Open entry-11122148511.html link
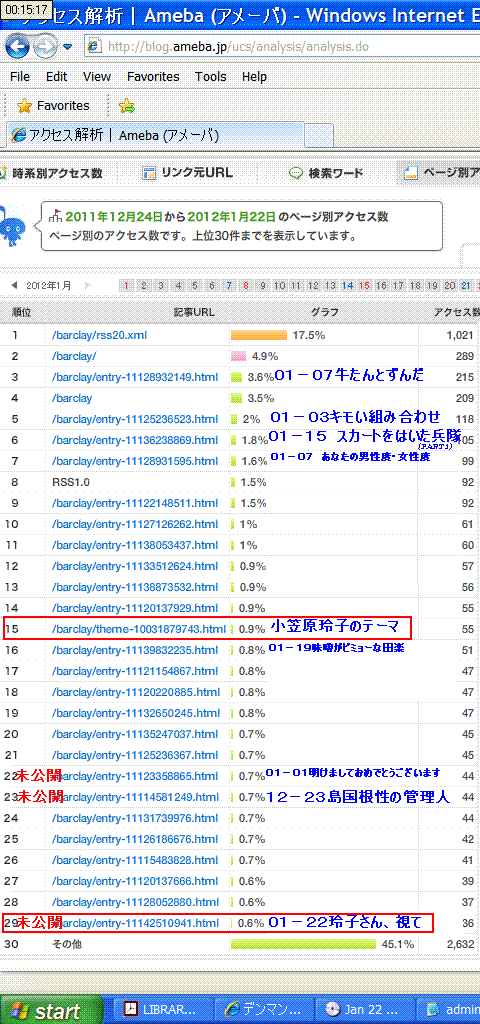480x1024 pixels. click(x=135, y=503)
